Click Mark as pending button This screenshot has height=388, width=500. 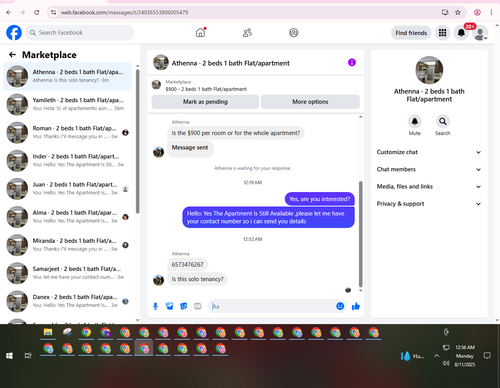205,102
